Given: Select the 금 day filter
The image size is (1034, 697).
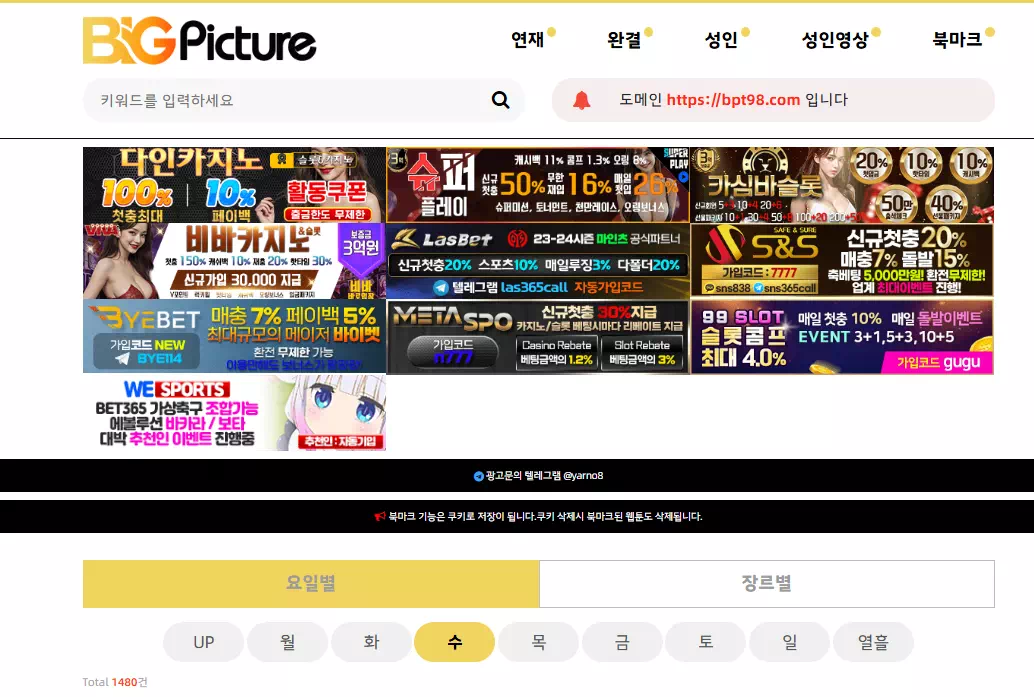Looking at the screenshot, I should coord(623,642).
